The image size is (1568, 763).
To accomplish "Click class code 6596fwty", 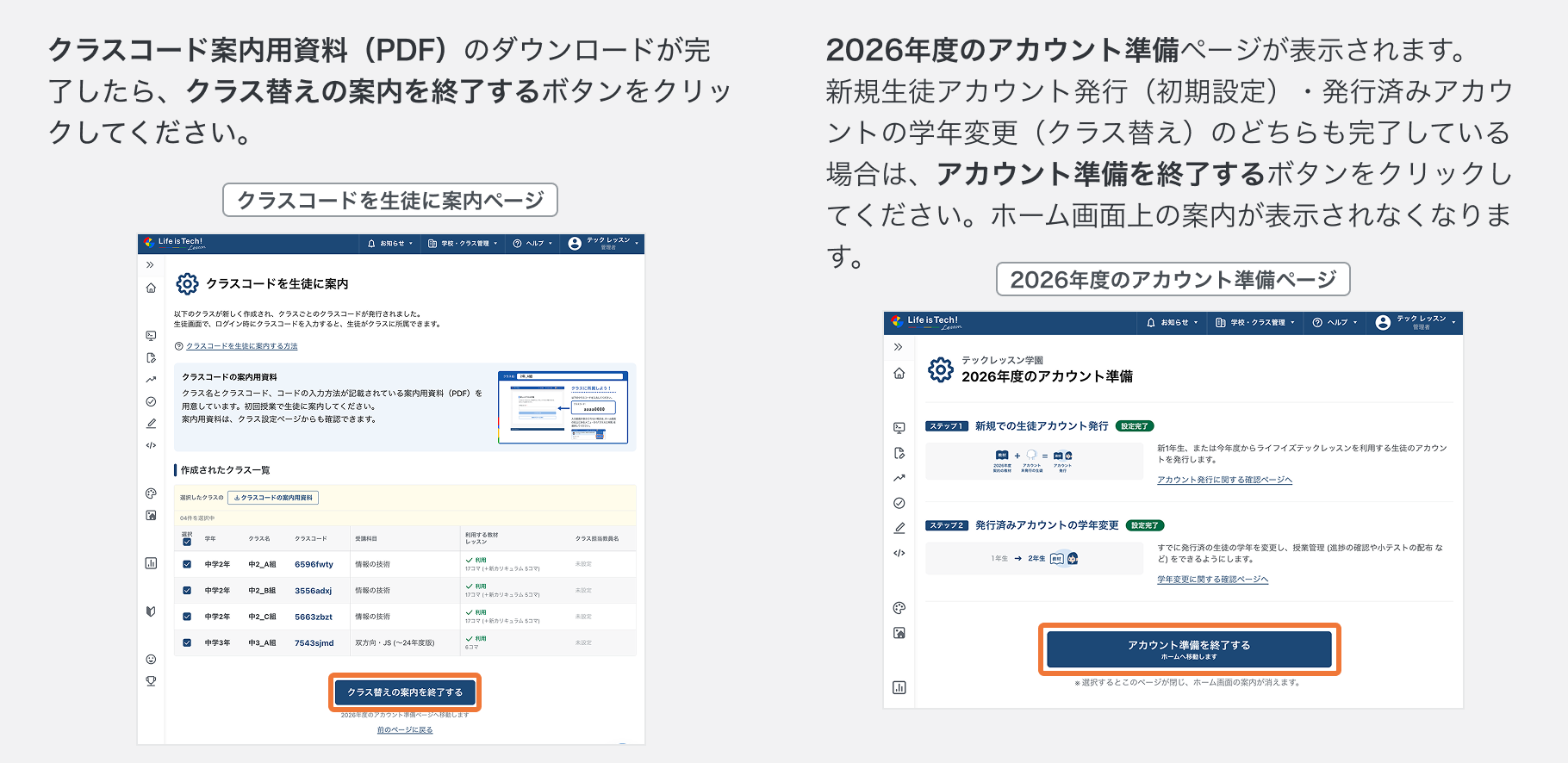I will (x=314, y=565).
